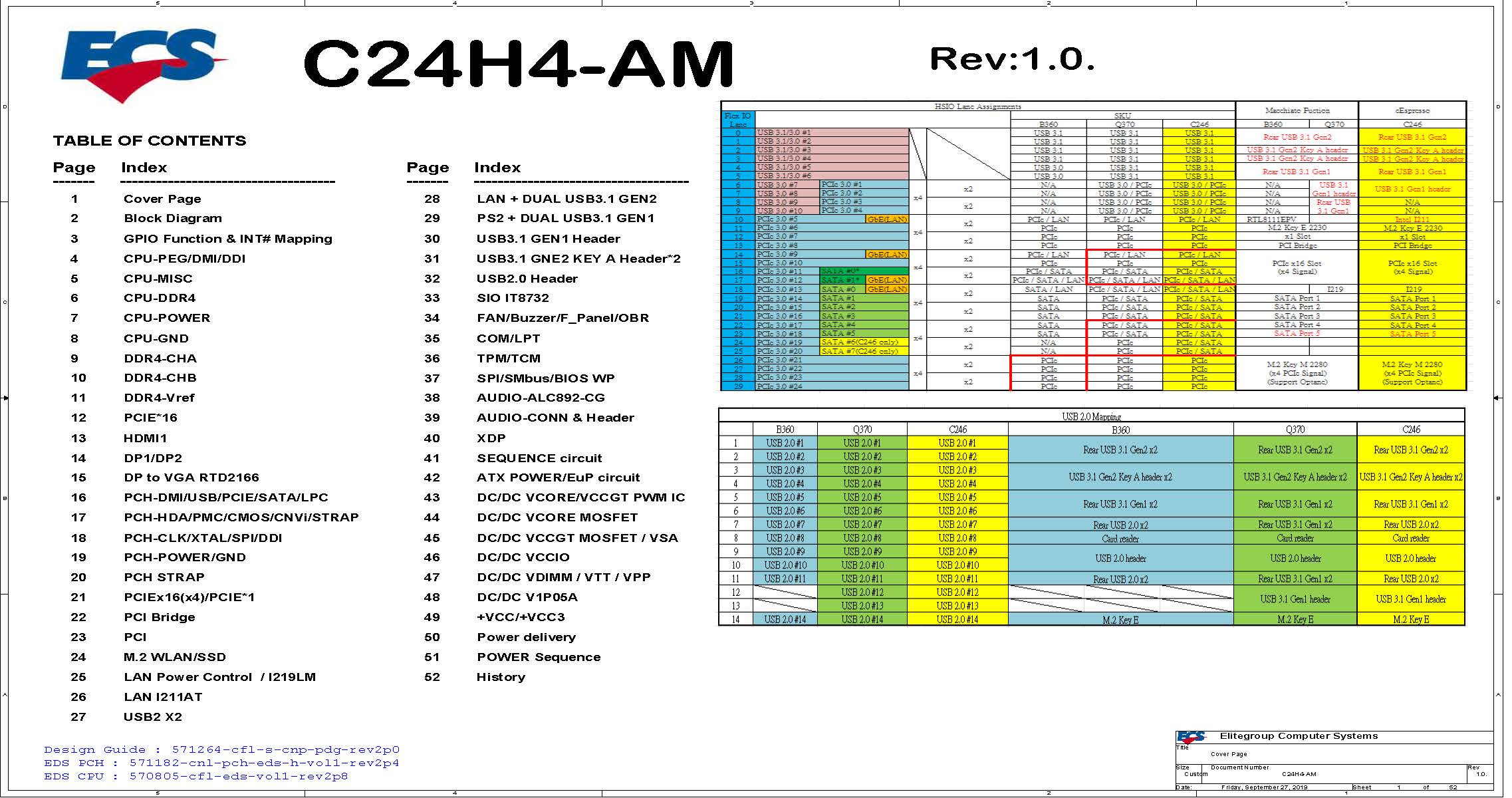Click the EDS CPU reference line
This screenshot has width=1512, height=798.
[x=196, y=776]
